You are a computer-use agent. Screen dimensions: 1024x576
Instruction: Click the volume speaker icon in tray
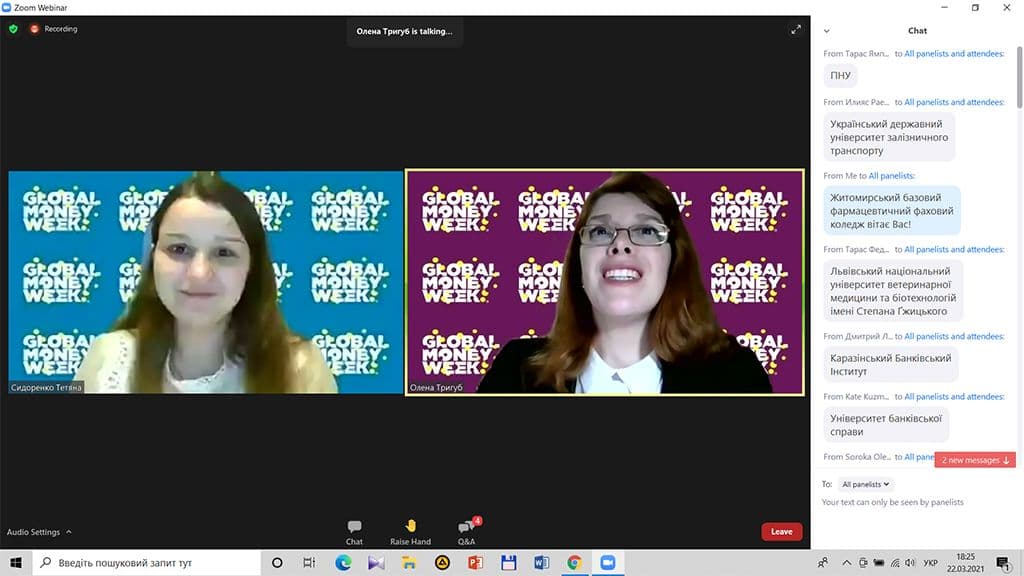click(x=910, y=562)
